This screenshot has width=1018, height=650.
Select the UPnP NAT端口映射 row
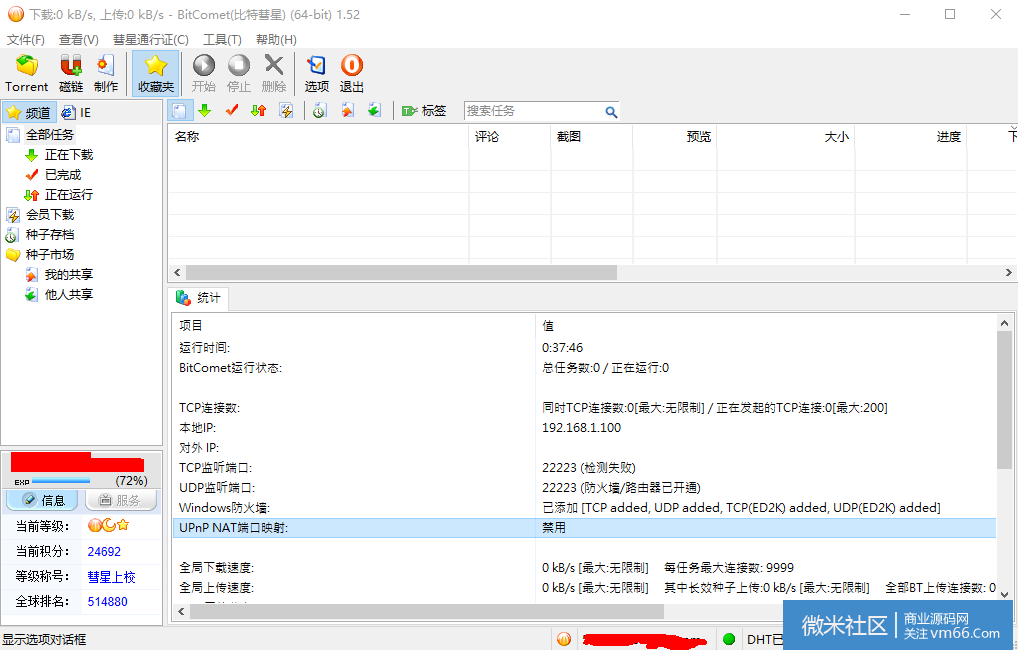point(584,528)
